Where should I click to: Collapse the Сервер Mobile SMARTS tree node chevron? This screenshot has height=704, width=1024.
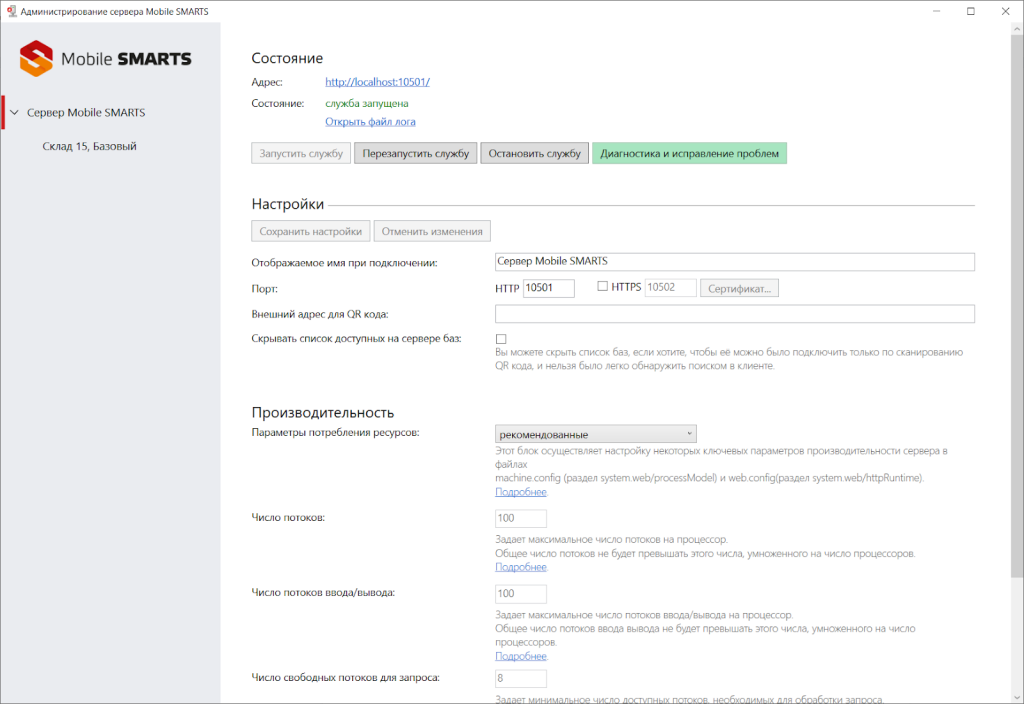tap(14, 112)
